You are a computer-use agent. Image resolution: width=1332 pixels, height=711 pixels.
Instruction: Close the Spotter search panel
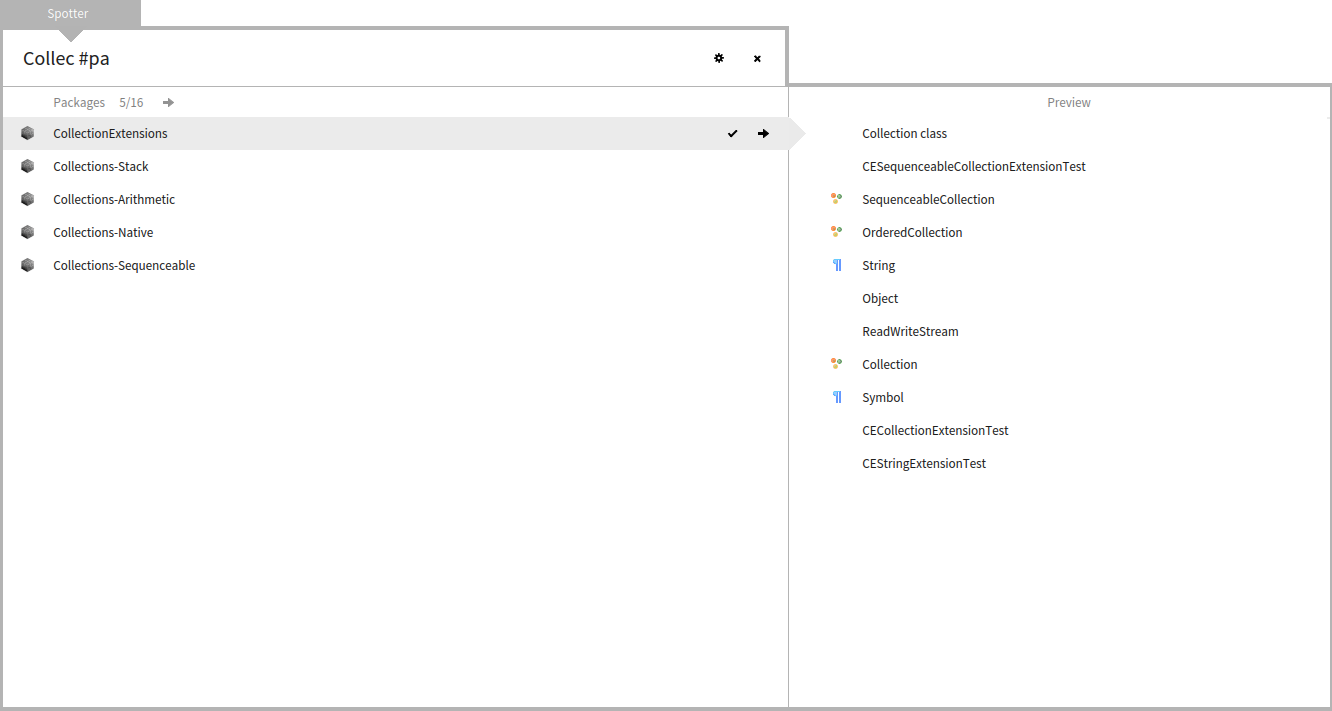click(x=757, y=58)
